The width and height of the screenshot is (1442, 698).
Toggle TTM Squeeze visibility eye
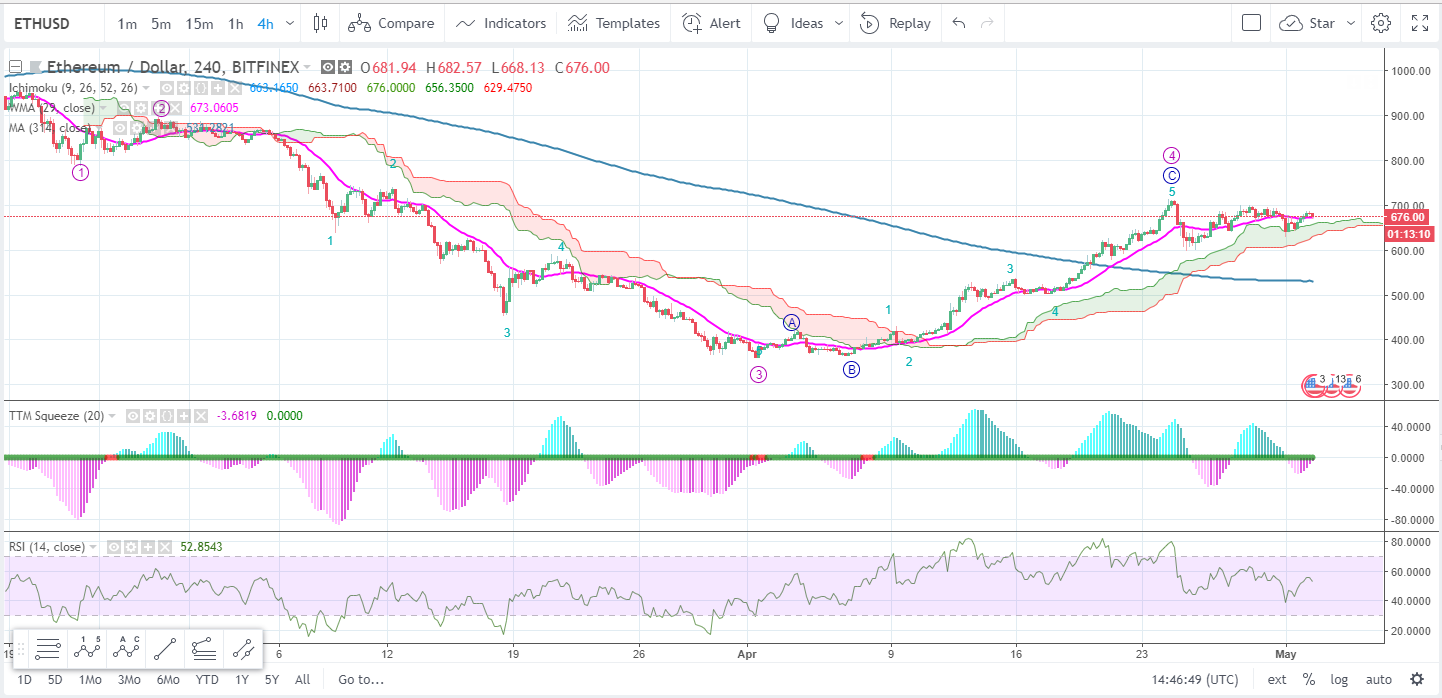pos(133,416)
